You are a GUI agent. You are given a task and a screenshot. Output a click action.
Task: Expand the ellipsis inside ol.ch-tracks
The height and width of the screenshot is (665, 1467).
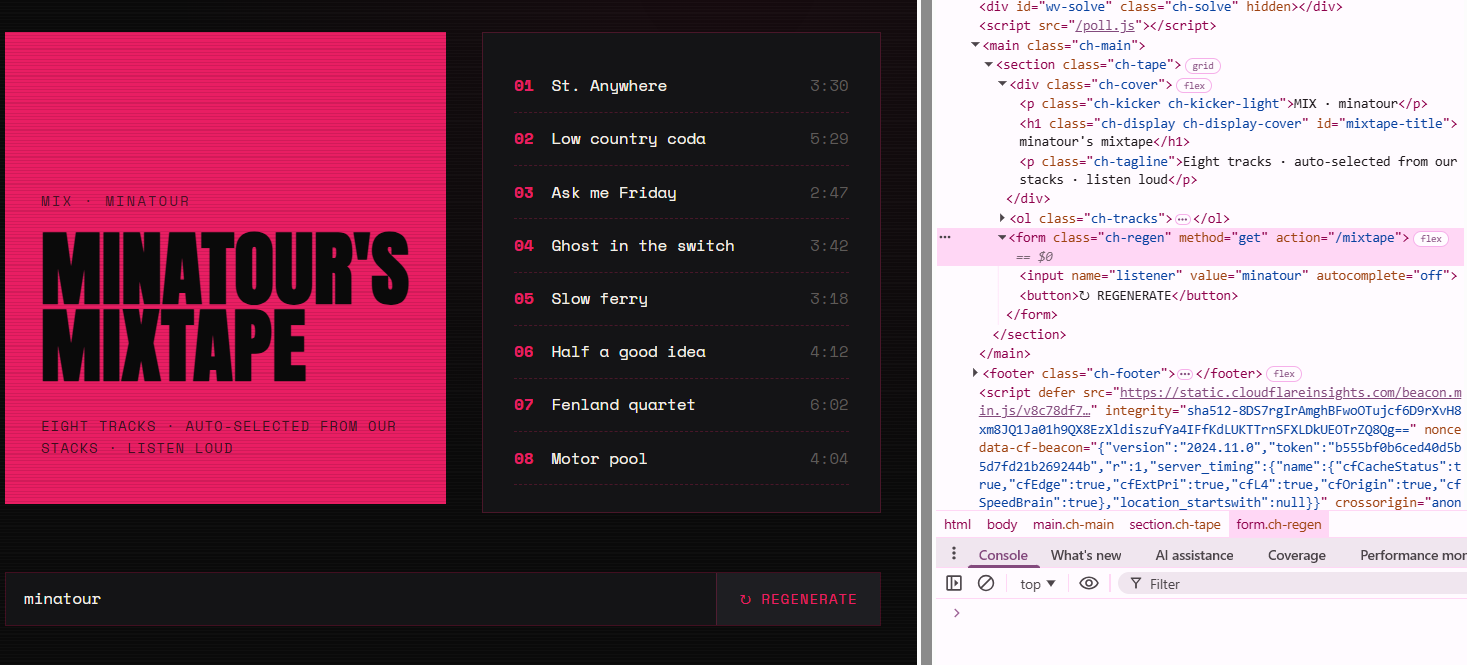(1182, 219)
